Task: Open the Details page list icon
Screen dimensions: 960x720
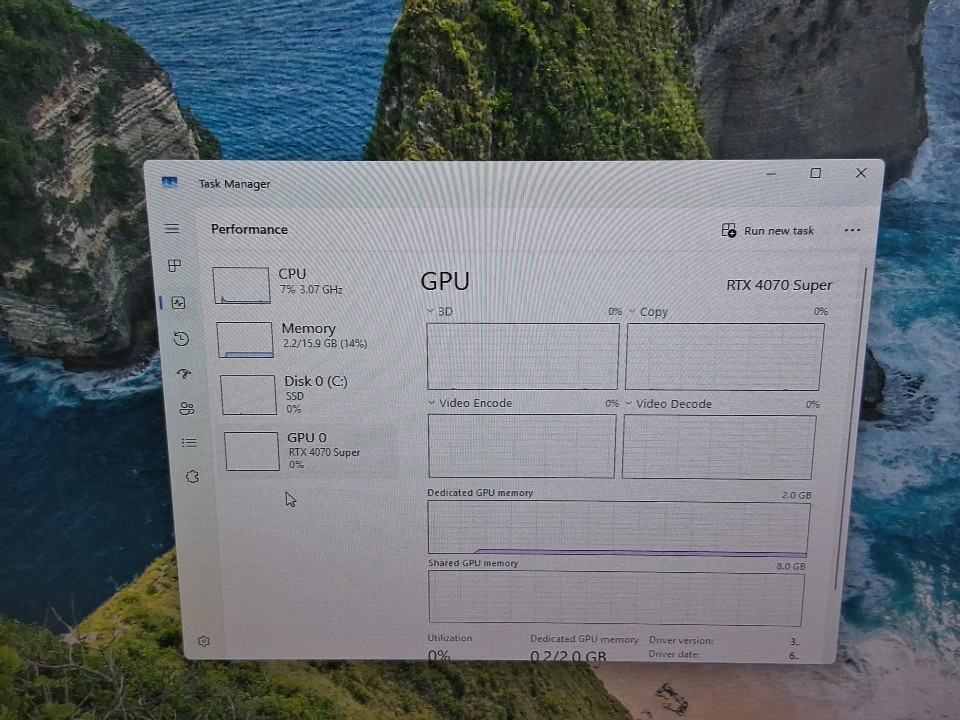Action: (189, 442)
